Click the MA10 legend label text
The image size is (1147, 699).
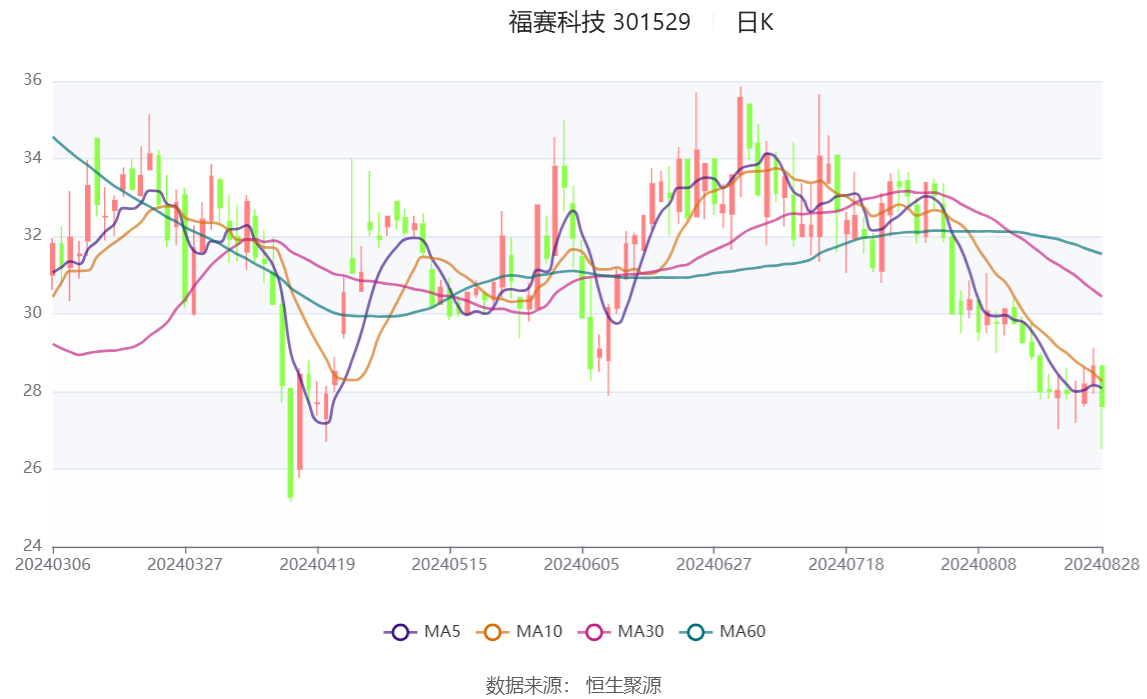coord(539,632)
